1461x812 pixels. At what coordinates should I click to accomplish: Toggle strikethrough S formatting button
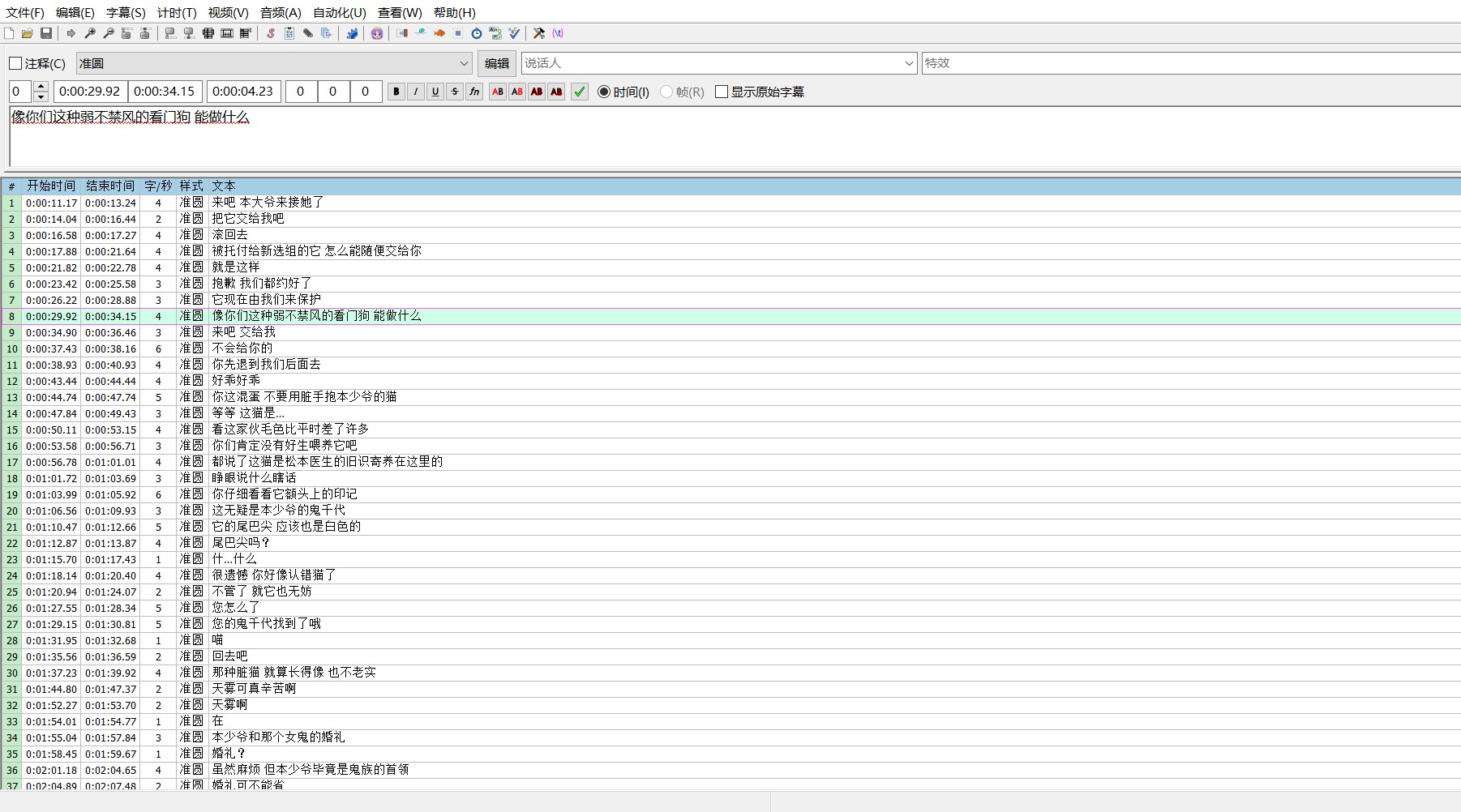coord(455,92)
